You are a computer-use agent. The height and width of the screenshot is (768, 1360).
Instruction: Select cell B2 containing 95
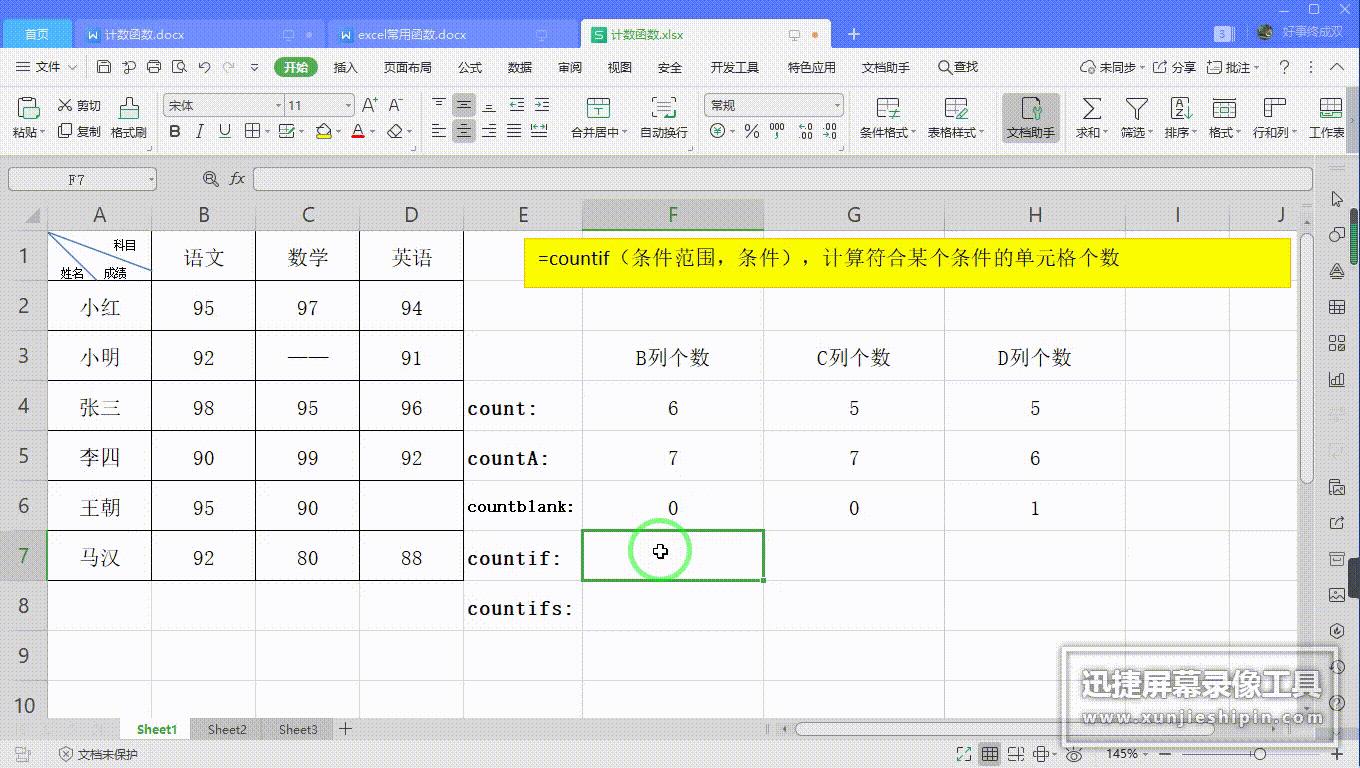[x=204, y=307]
